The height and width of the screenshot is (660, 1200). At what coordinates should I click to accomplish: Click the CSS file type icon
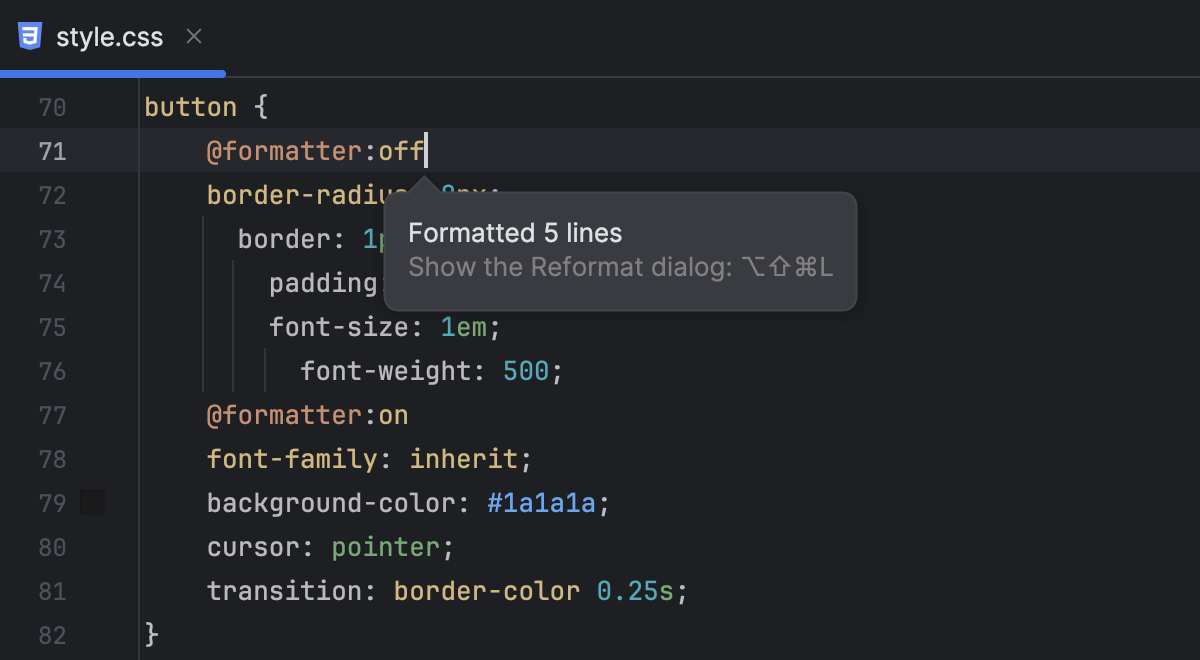coord(32,36)
